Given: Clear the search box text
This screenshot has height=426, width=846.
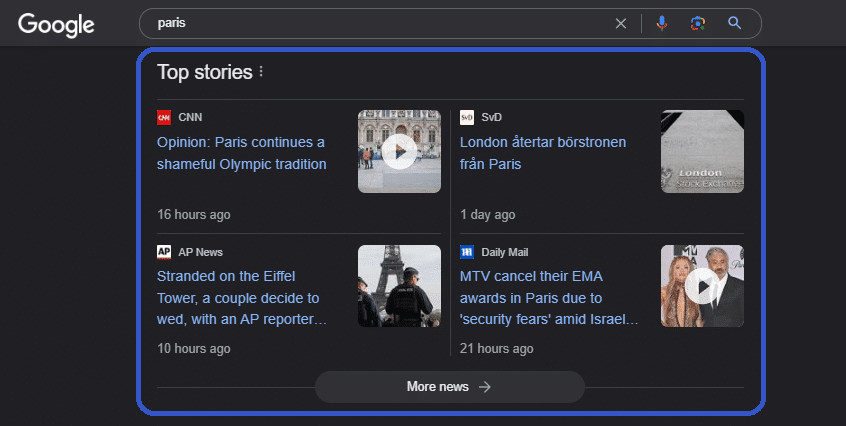Looking at the screenshot, I should (621, 23).
